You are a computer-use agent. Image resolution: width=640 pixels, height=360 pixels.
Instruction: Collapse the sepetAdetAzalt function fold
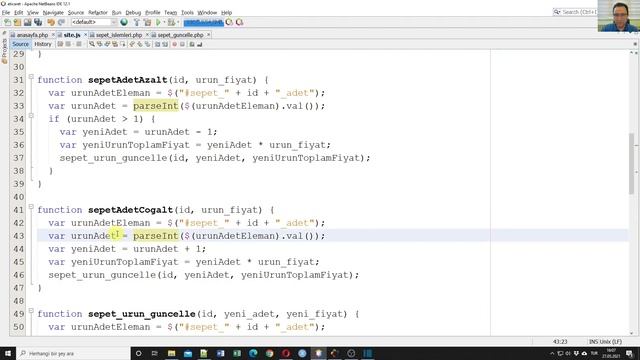click(31, 77)
